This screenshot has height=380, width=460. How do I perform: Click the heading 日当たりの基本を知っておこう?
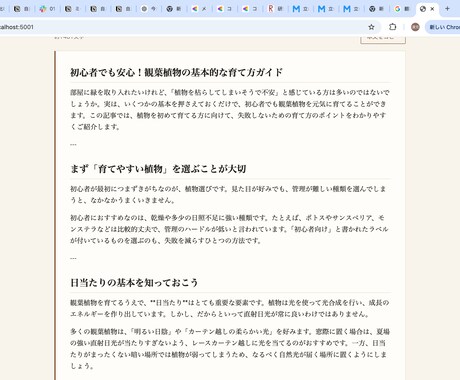coord(134,283)
